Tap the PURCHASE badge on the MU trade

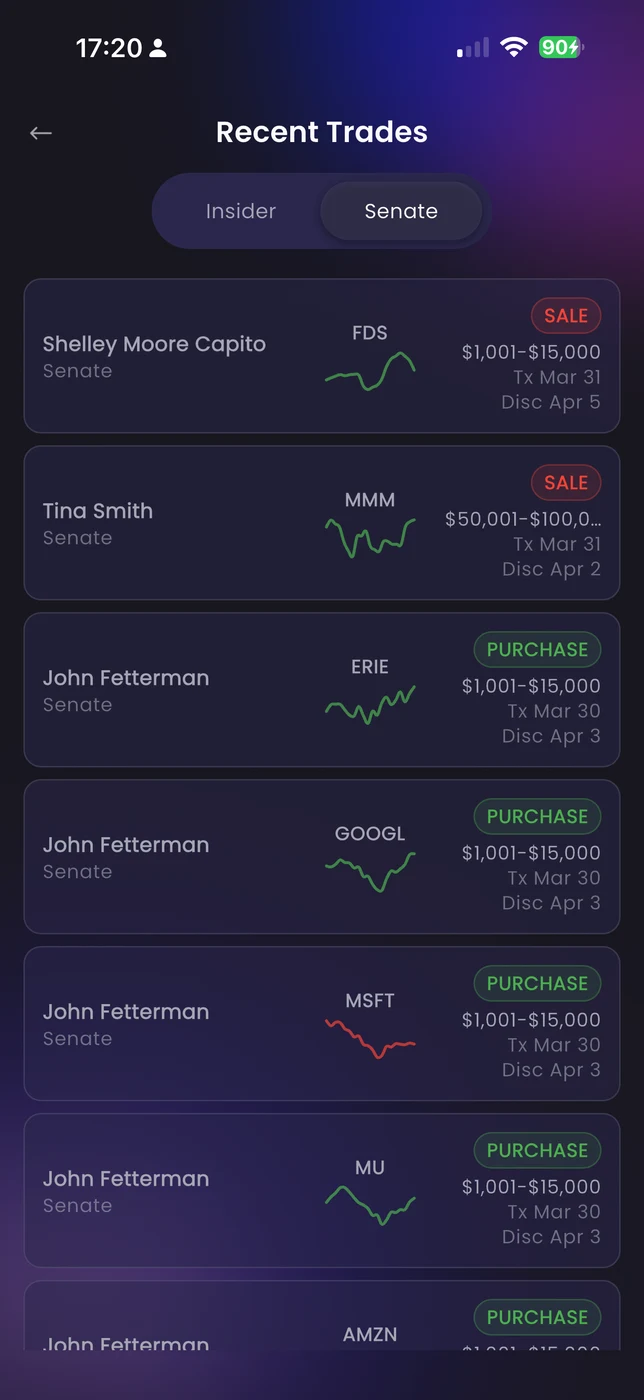[537, 1151]
